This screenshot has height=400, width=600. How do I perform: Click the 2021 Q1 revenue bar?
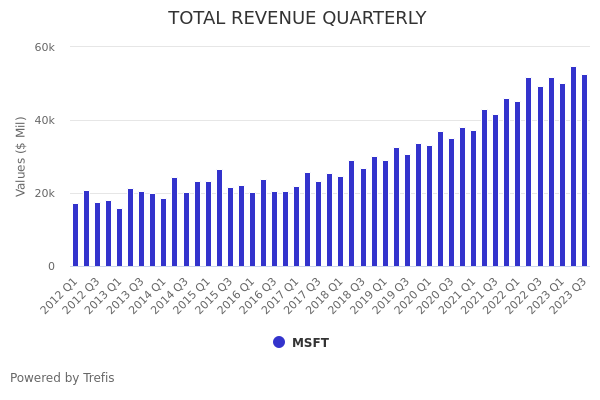click(x=474, y=199)
